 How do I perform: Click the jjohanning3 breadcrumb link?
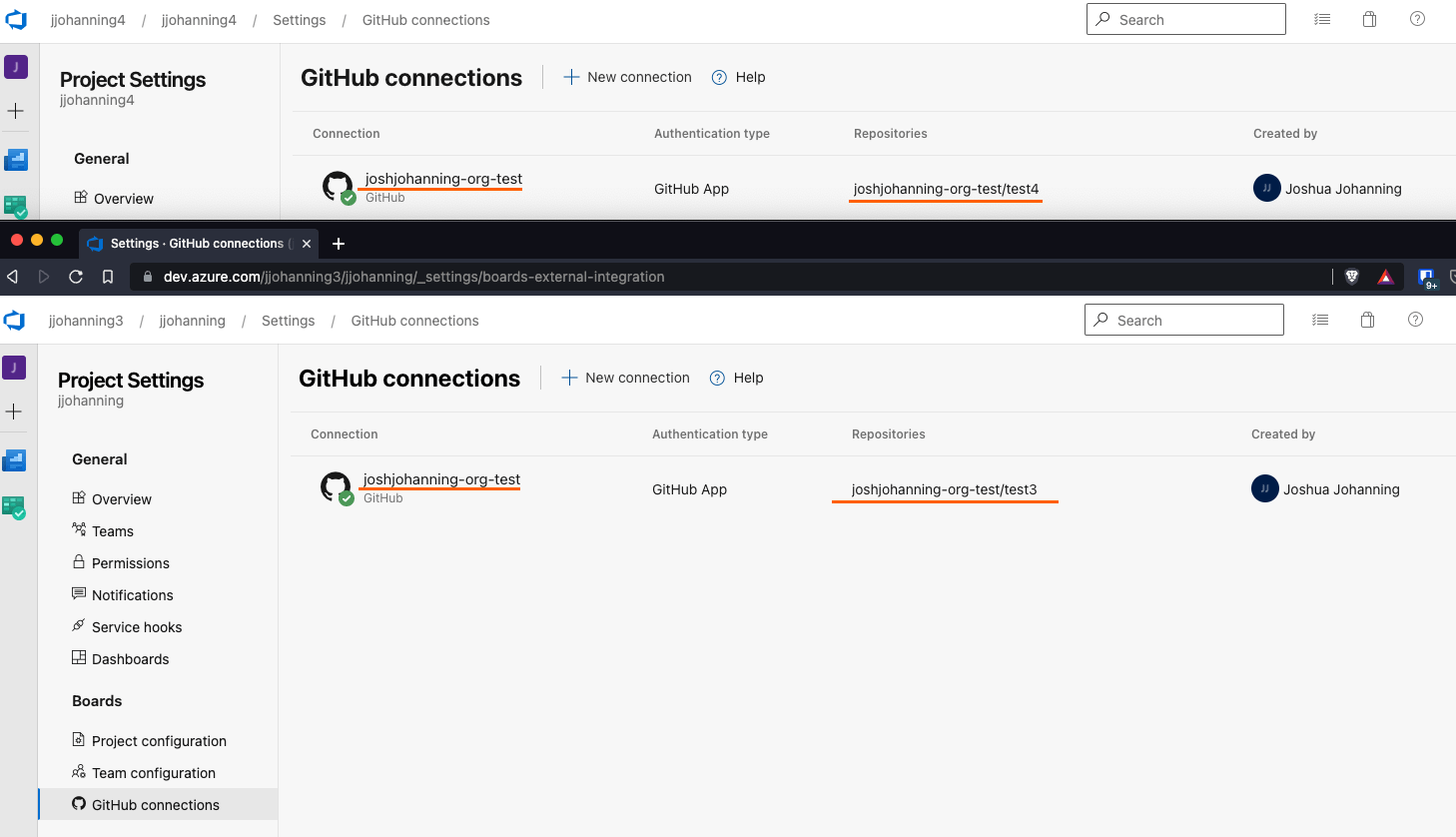(86, 320)
